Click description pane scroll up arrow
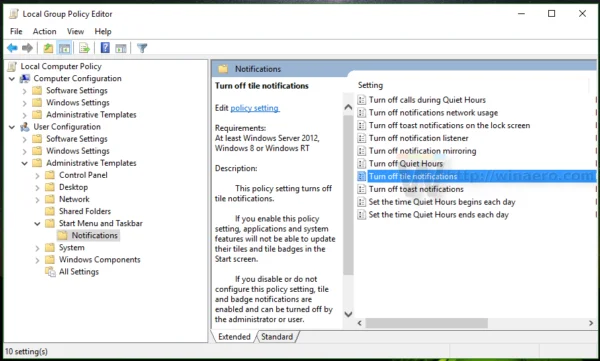The image size is (600, 361). click(348, 107)
